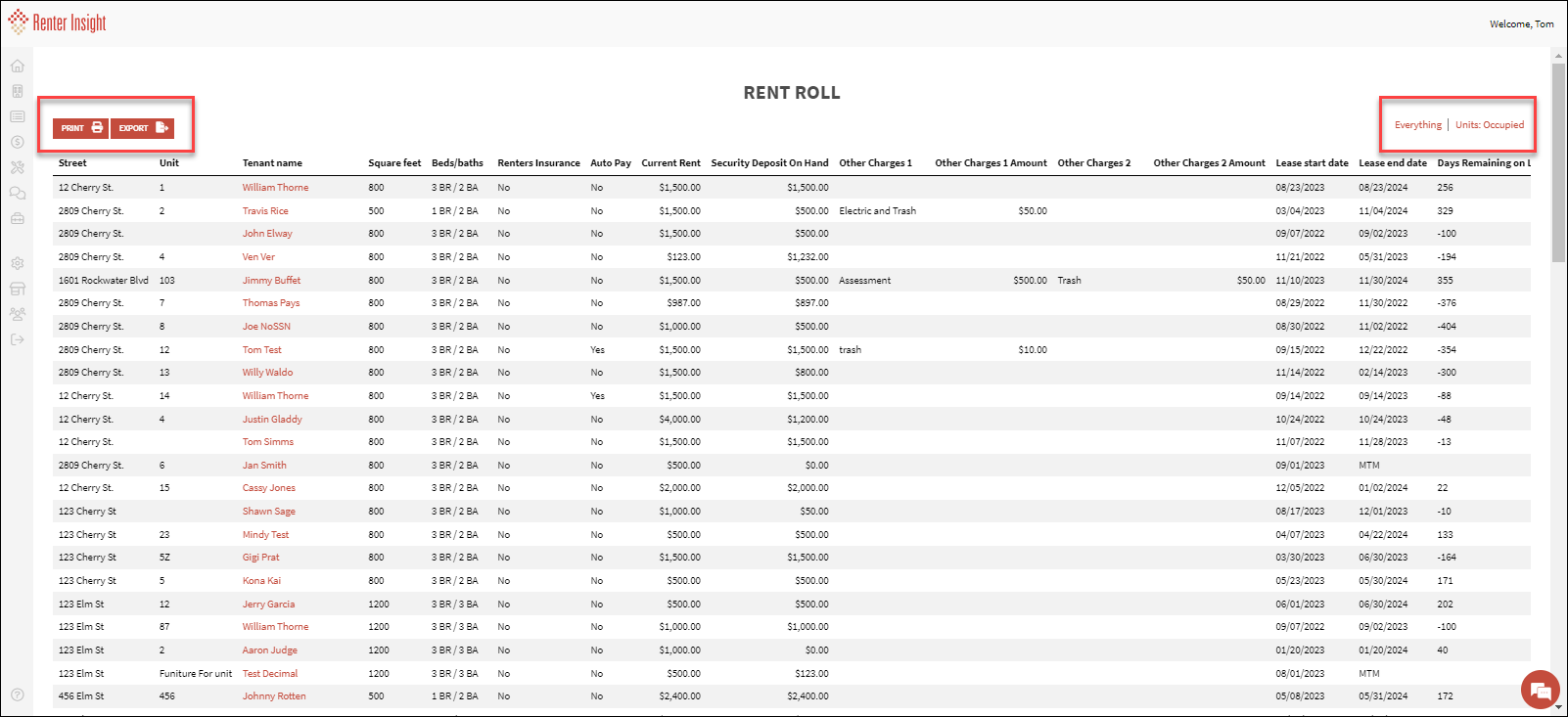Click the Beds/baths column header
Viewport: 1568px width, 717px height.
[x=457, y=162]
